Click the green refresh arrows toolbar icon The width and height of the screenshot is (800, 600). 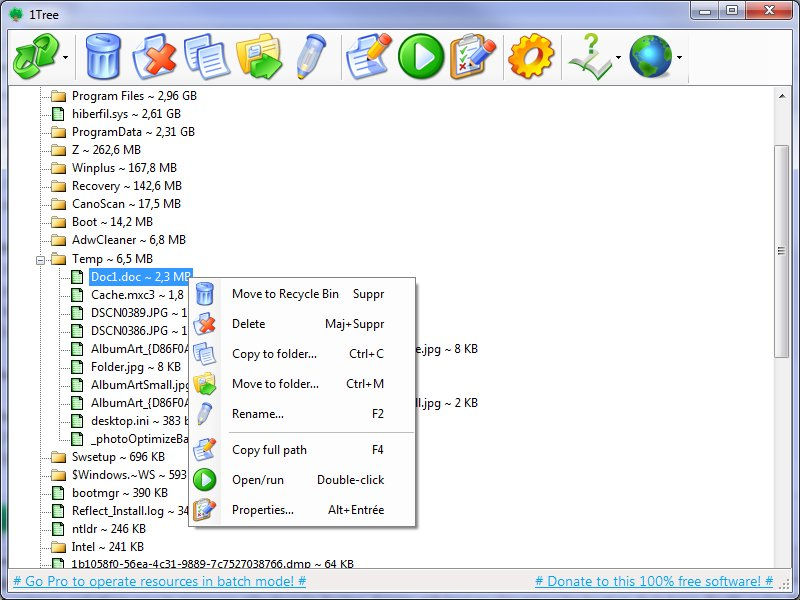(35, 57)
